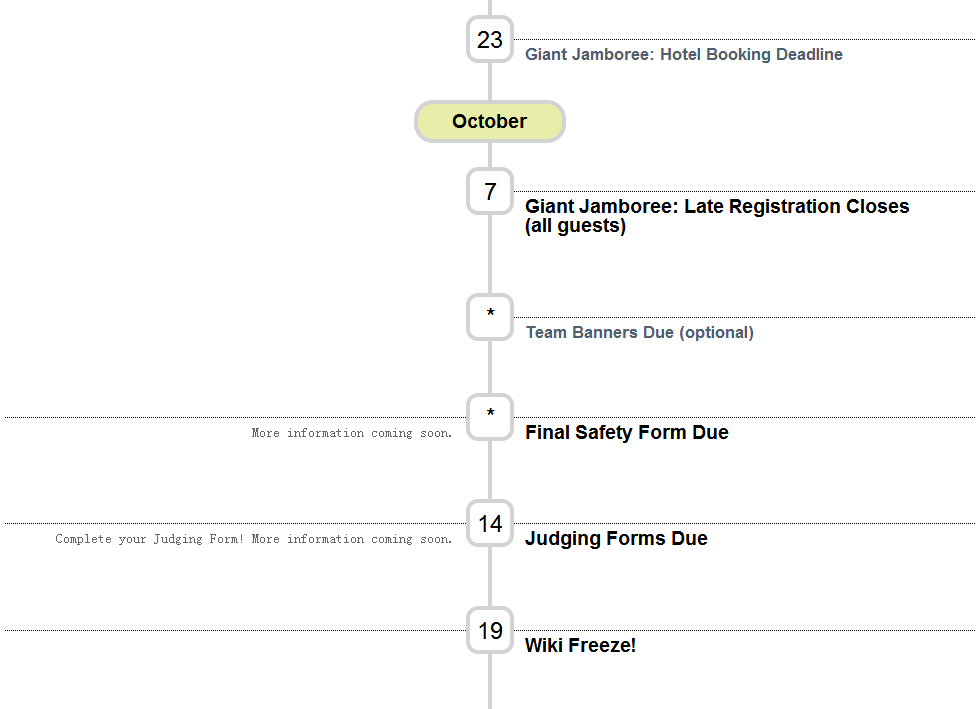
Task: Click the date marker 19
Action: (490, 630)
